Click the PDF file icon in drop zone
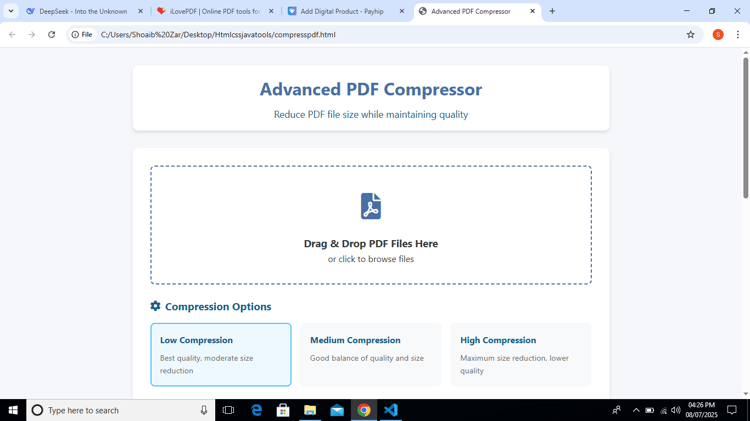The height and width of the screenshot is (421, 750). (371, 206)
